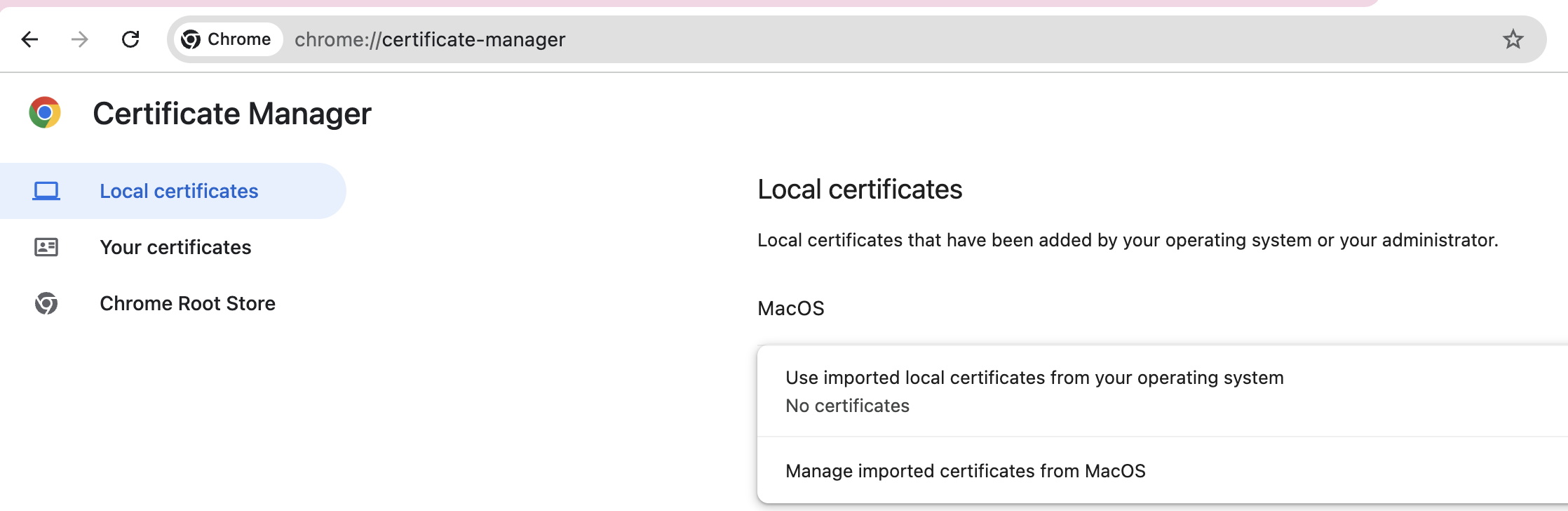Image resolution: width=1568 pixels, height=511 pixels.
Task: Go back to the previous page
Action: point(29,39)
